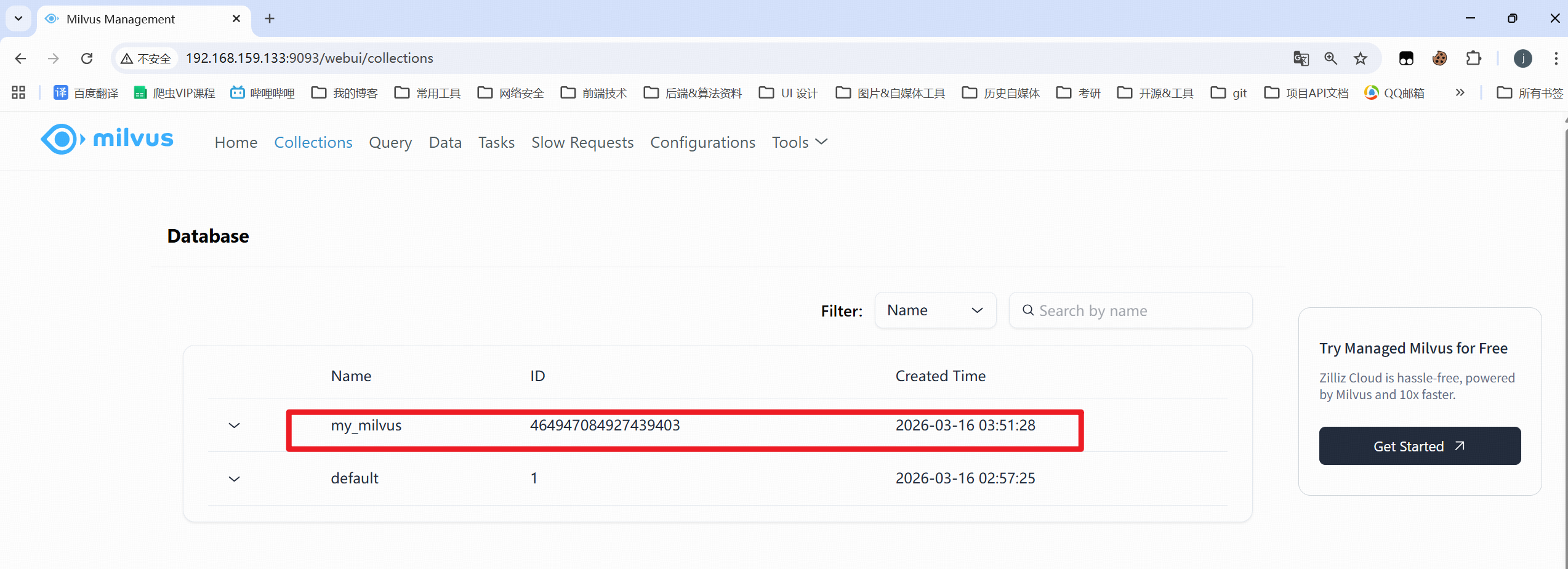Open the 百度翻译 bookmark
The height and width of the screenshot is (569, 1568).
(x=86, y=93)
